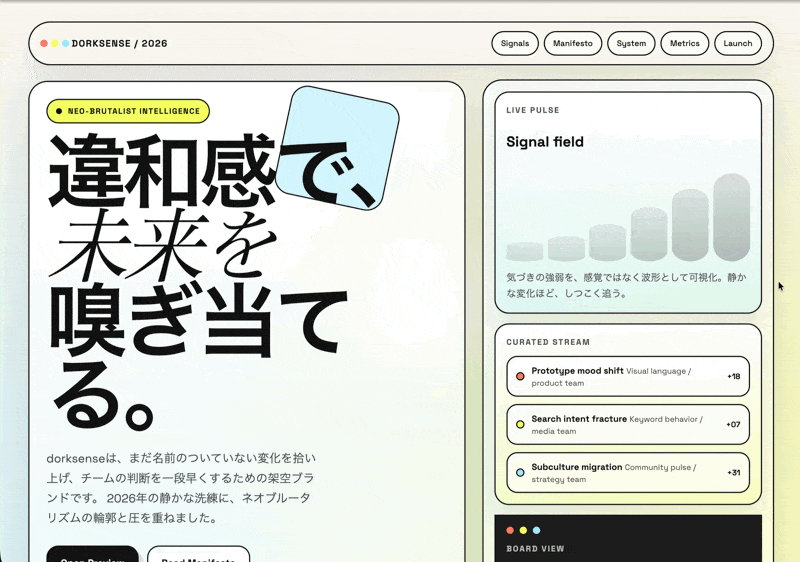The height and width of the screenshot is (562, 800).
Task: Click the black Open Preview button
Action: point(92,555)
